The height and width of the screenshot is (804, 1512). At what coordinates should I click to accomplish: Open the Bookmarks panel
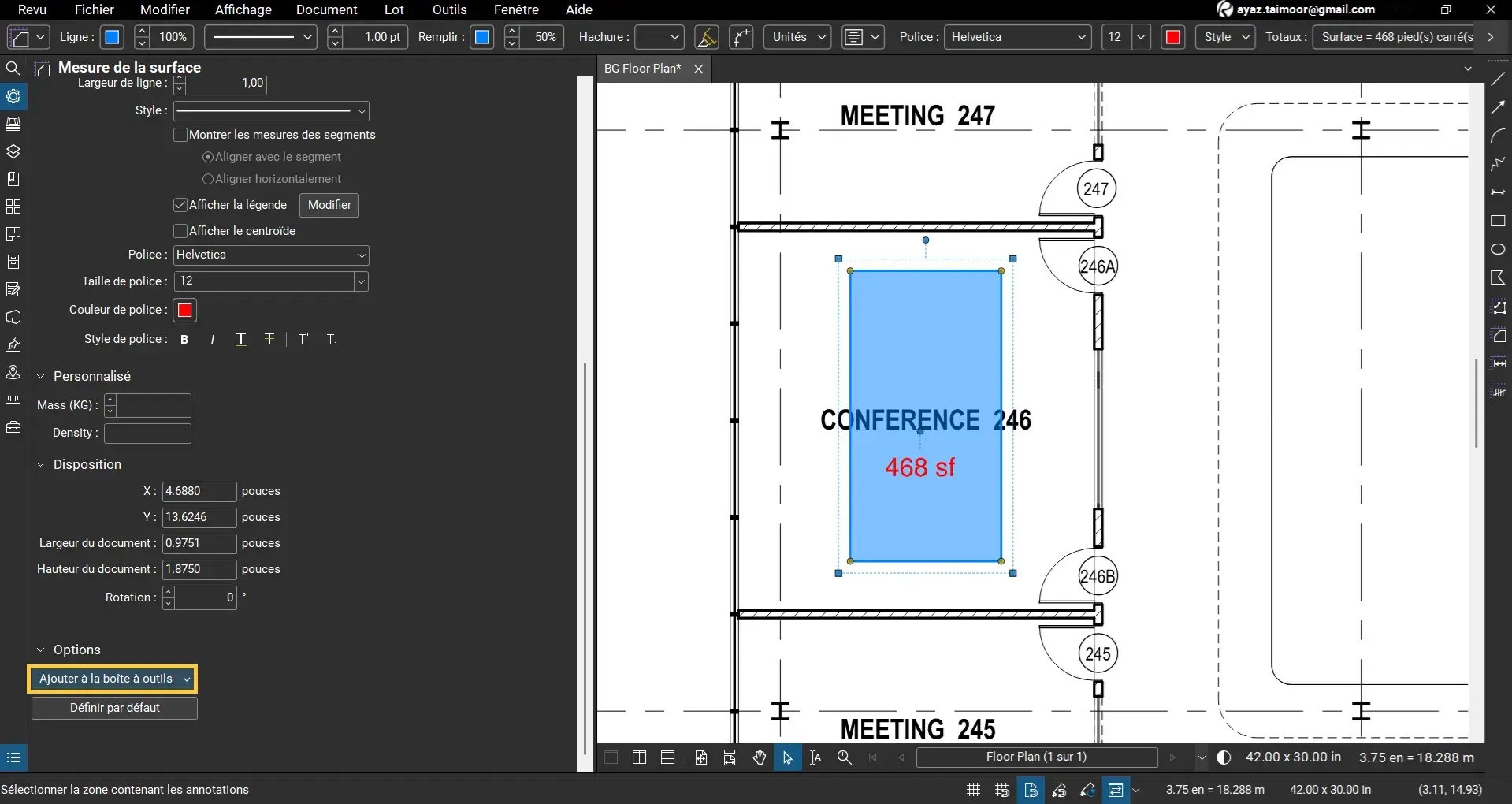point(13,179)
